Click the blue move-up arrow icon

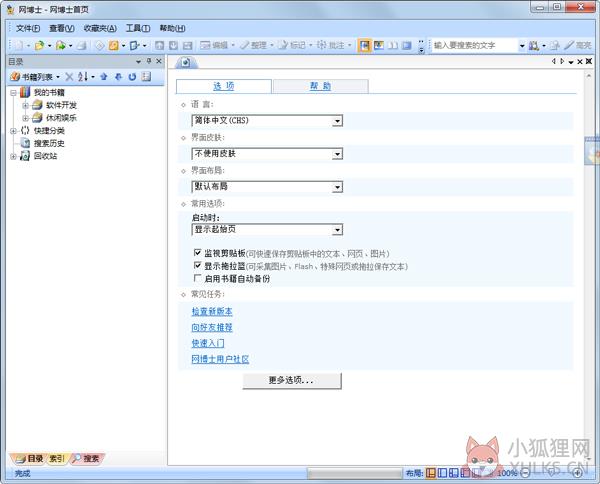pos(104,77)
